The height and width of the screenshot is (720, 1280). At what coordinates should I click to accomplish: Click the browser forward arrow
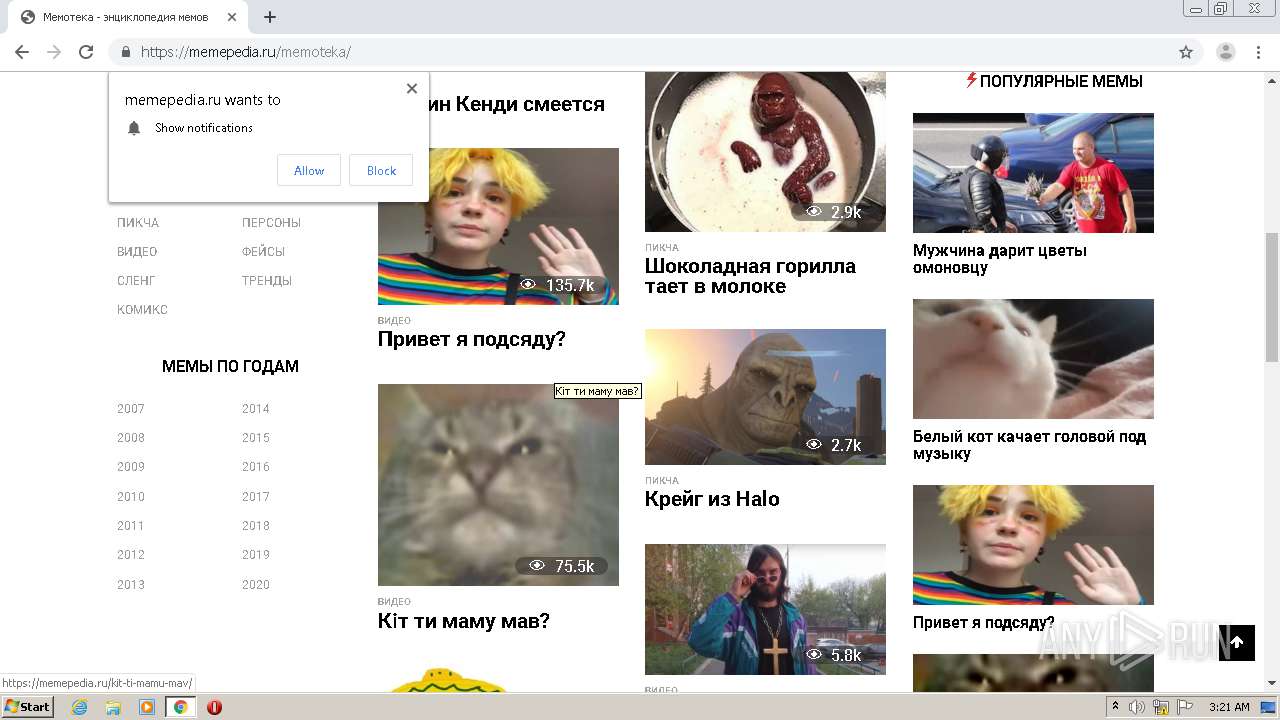[54, 52]
